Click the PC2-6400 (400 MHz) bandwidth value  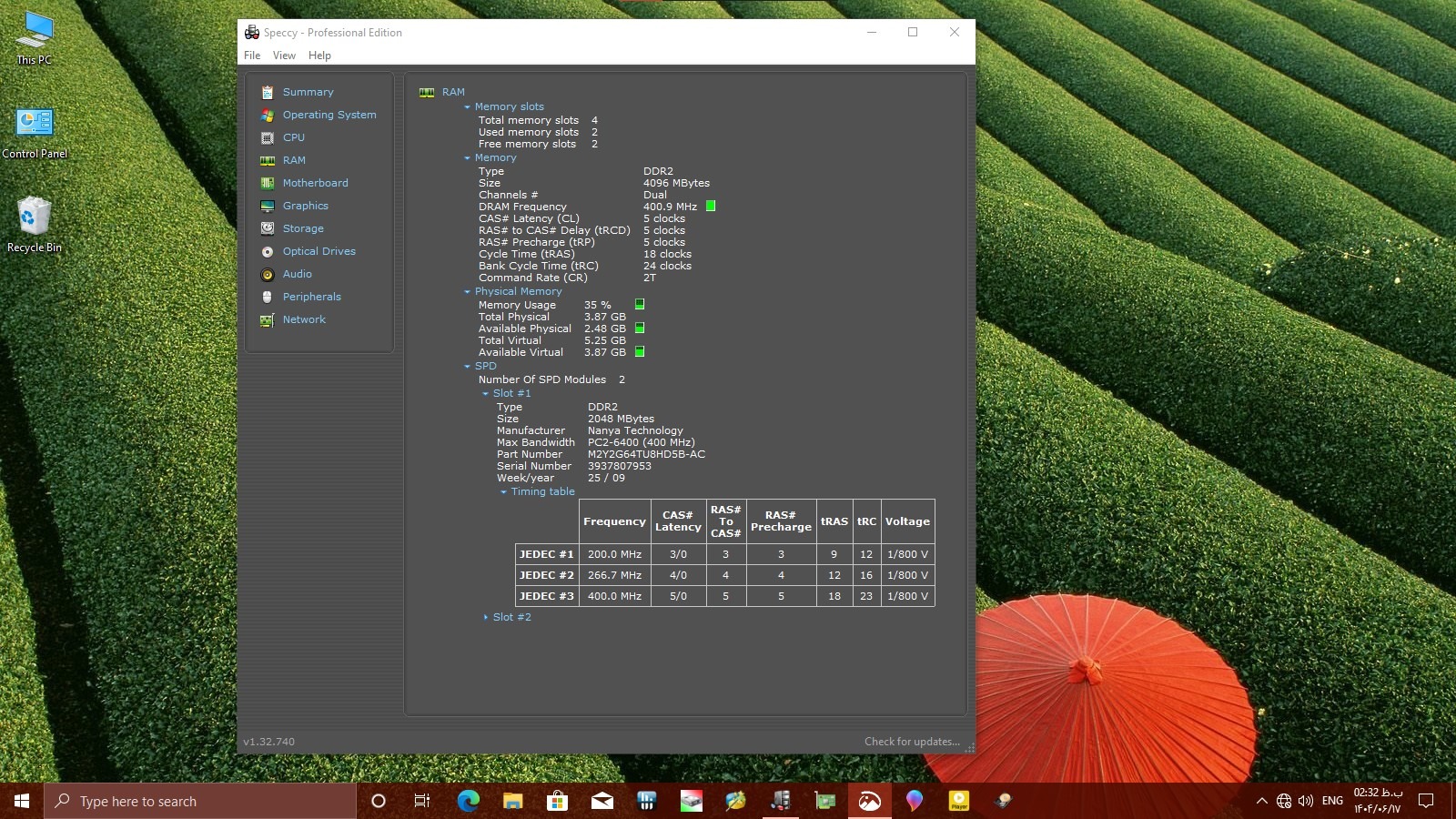point(641,442)
